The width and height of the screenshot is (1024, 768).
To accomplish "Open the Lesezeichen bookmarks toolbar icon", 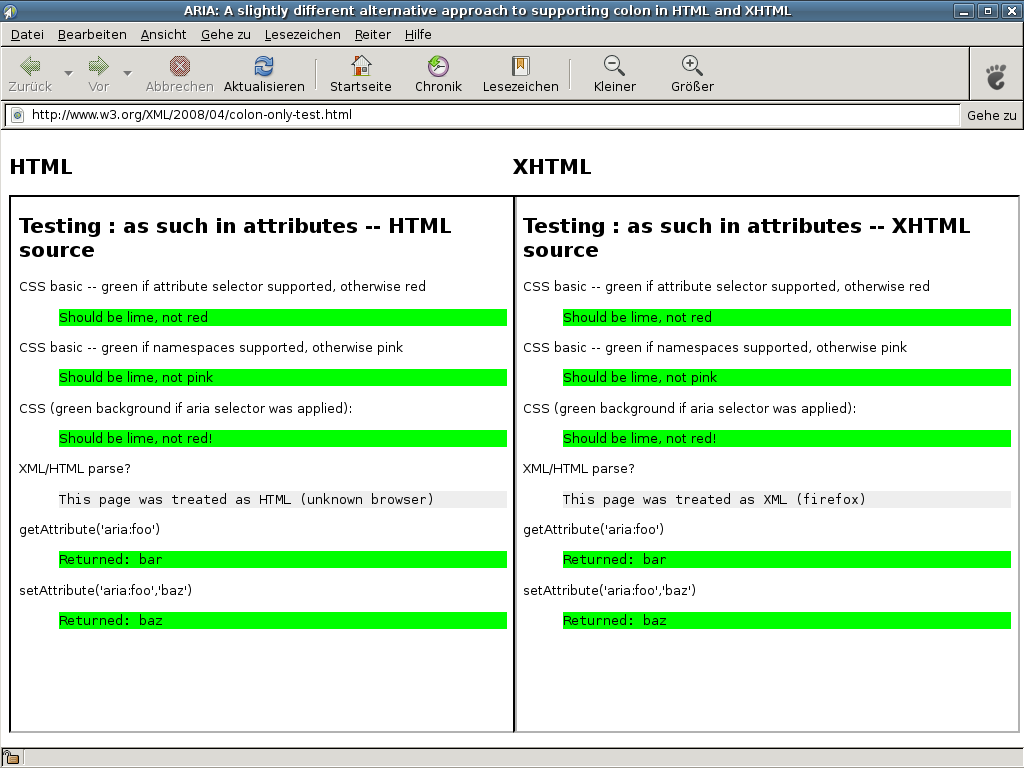I will pyautogui.click(x=520, y=65).
